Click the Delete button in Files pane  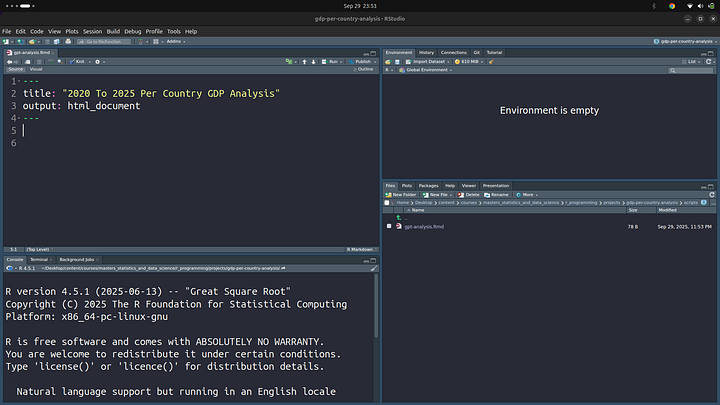pos(468,195)
